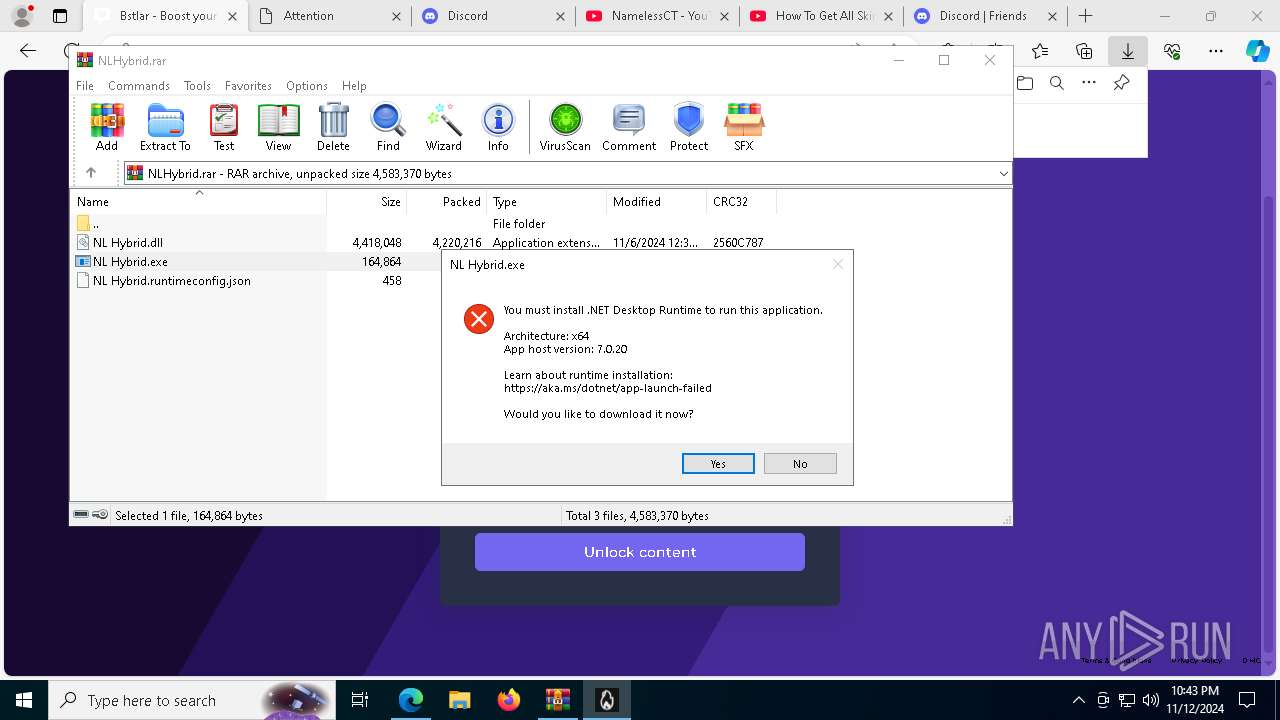Open Edge favorites star icon

click(x=1040, y=51)
